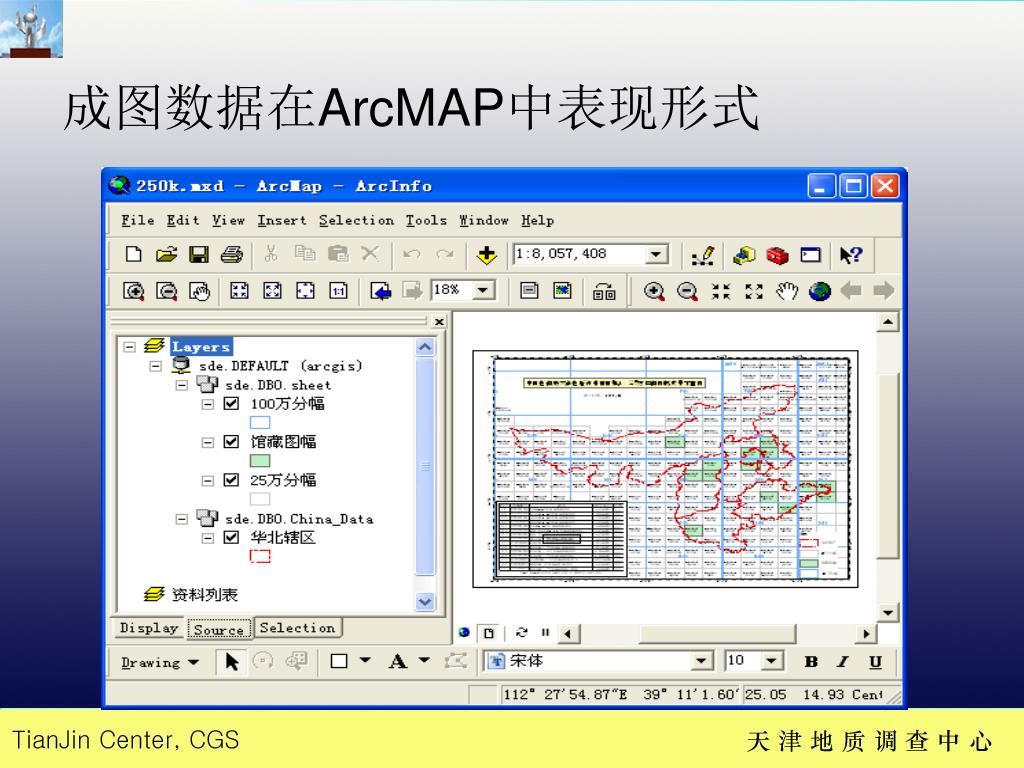The image size is (1024, 768).
Task: Click the 馆藏图幅 green symbol swatch
Action: [x=260, y=461]
